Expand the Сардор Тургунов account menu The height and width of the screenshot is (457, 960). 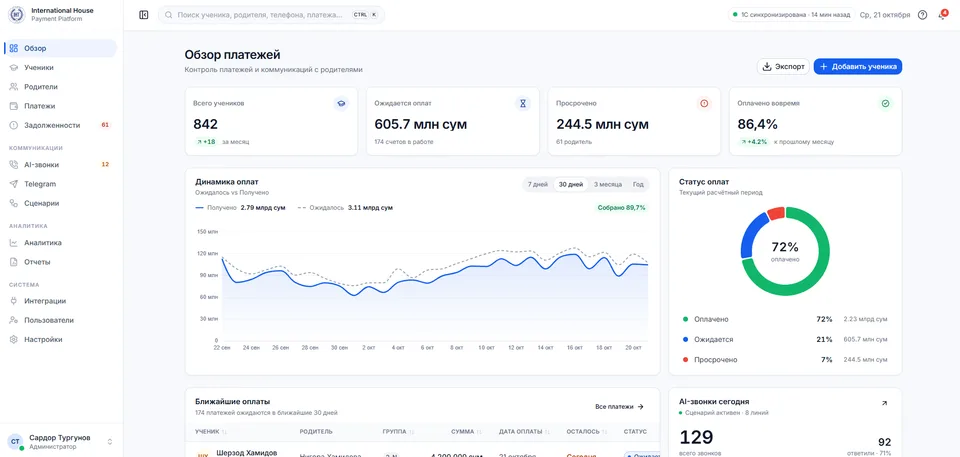pos(110,441)
